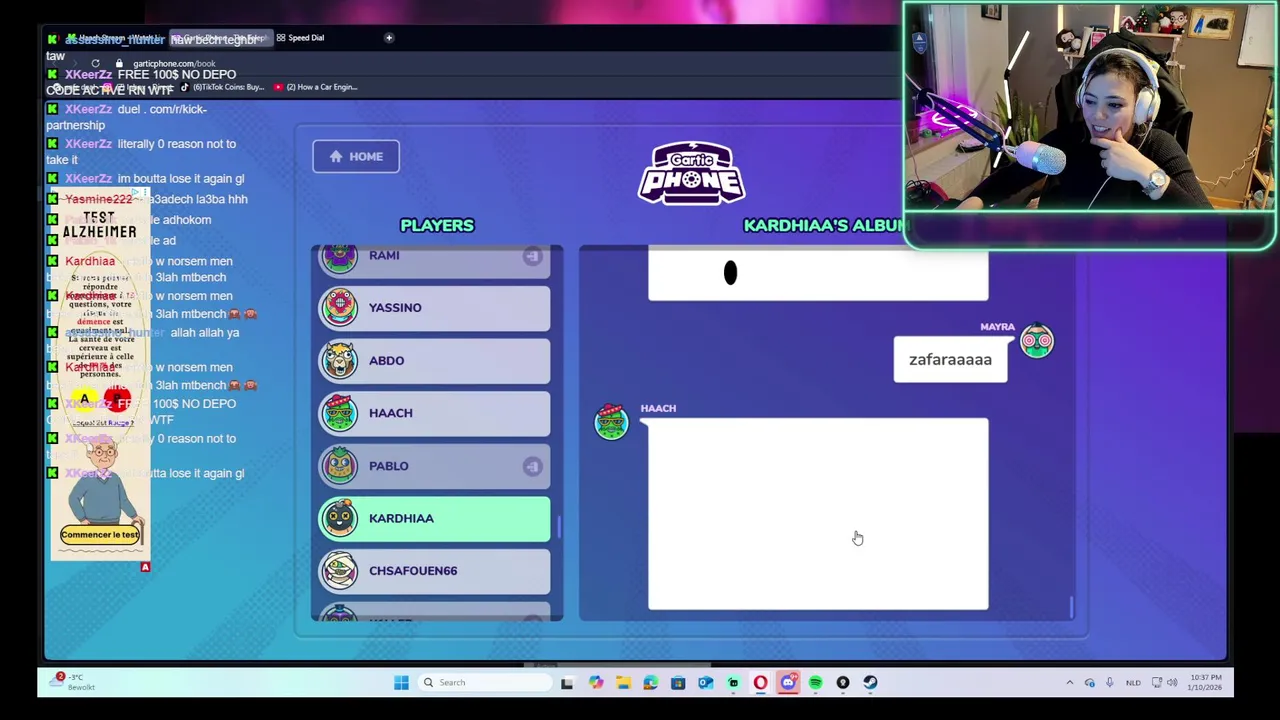Viewport: 1280px width, 720px height.
Task: Expand the hidden system tray icons
Action: (x=1069, y=683)
